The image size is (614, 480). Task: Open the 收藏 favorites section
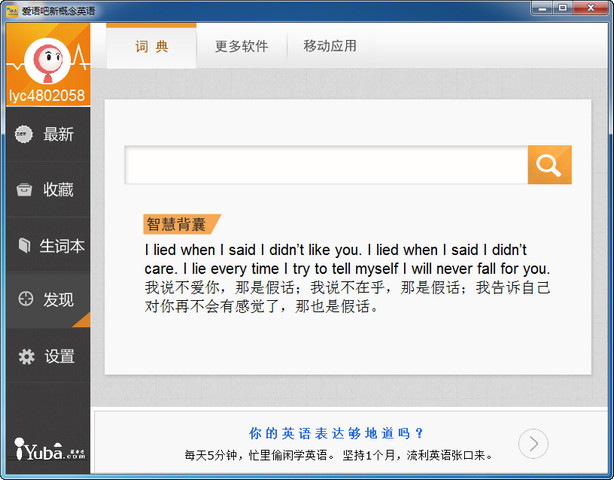[x=58, y=190]
